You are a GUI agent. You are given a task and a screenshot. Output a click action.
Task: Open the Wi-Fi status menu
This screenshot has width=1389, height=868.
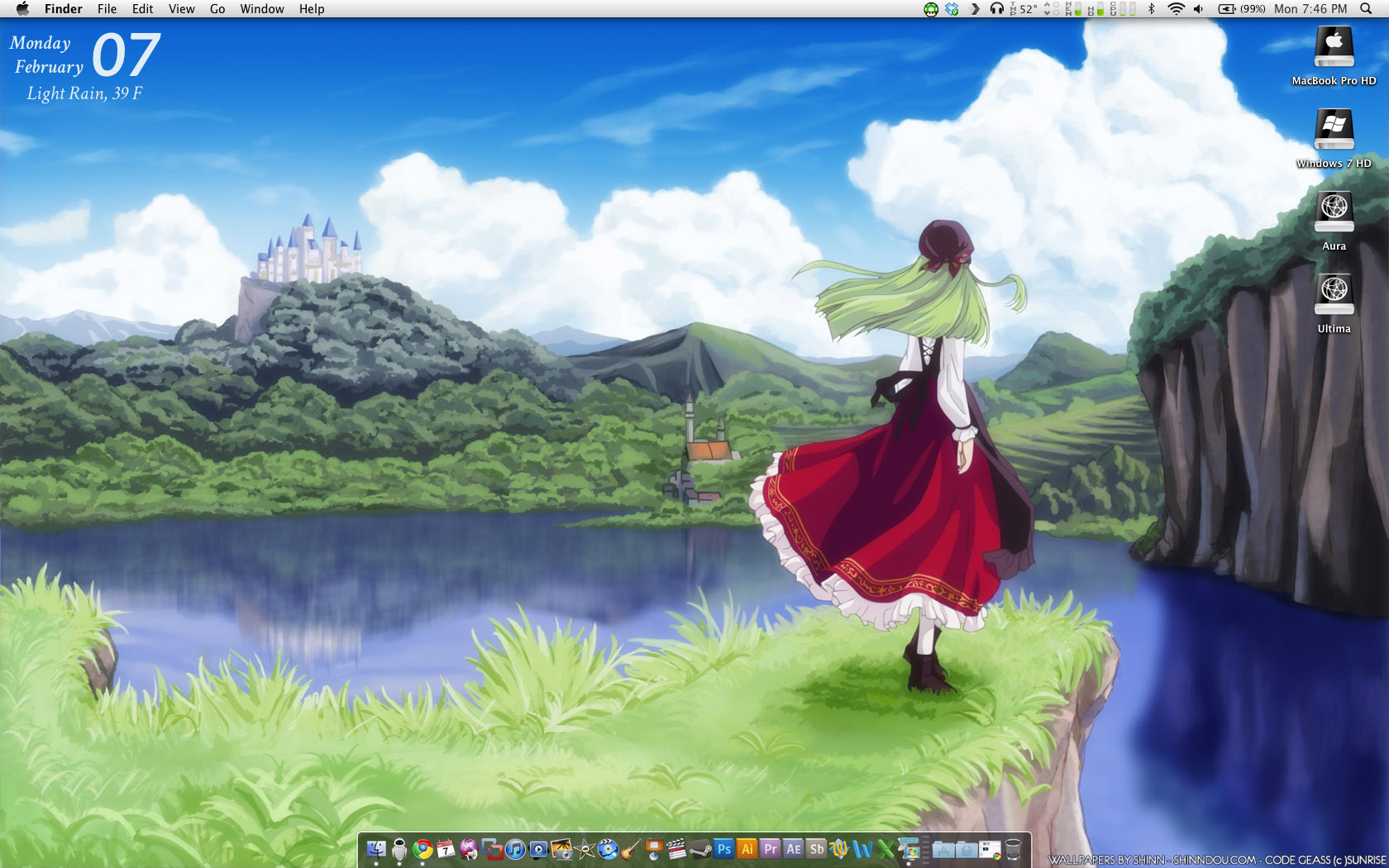pos(1177,9)
